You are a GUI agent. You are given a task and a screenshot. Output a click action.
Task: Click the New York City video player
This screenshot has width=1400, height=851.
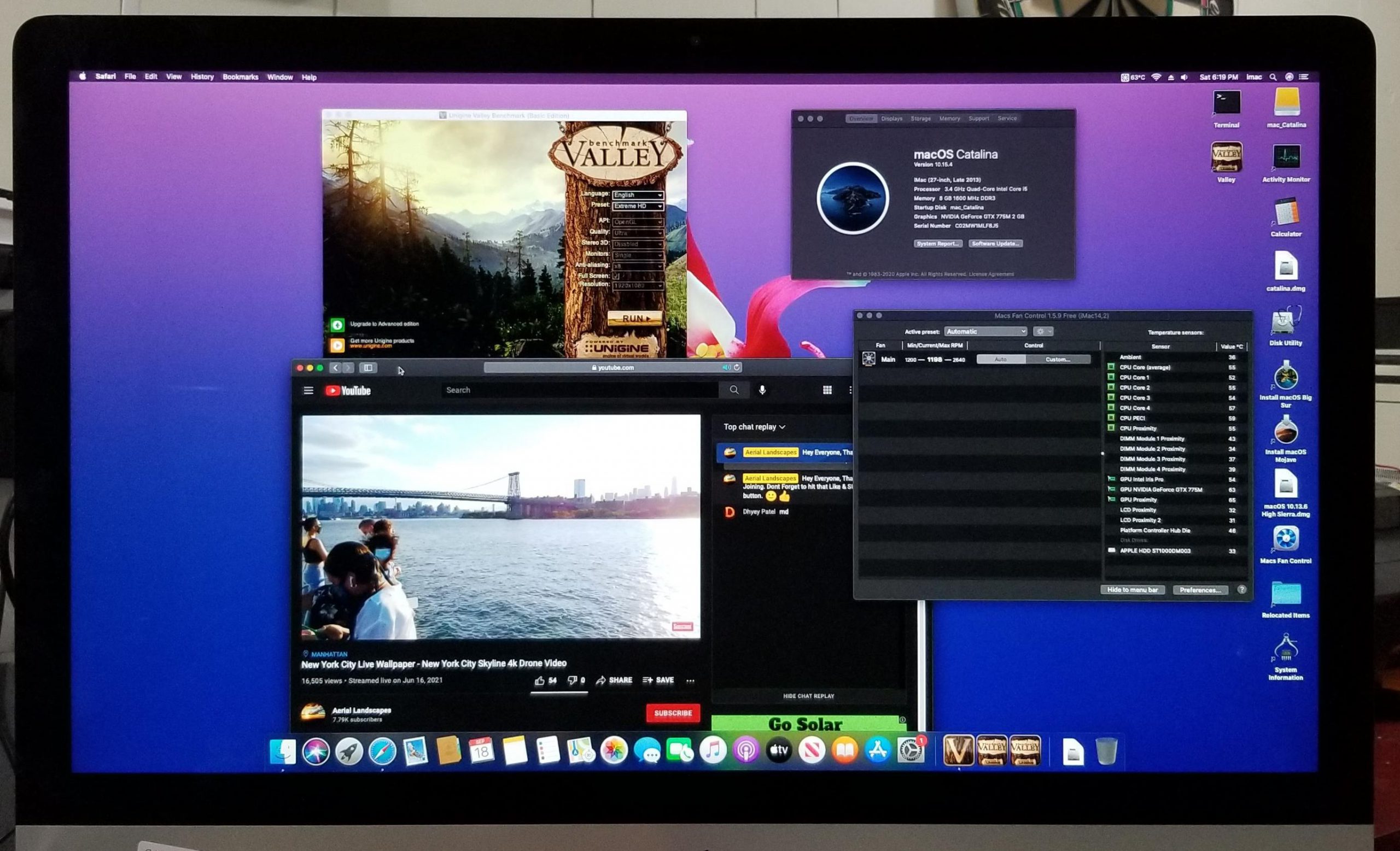click(501, 526)
